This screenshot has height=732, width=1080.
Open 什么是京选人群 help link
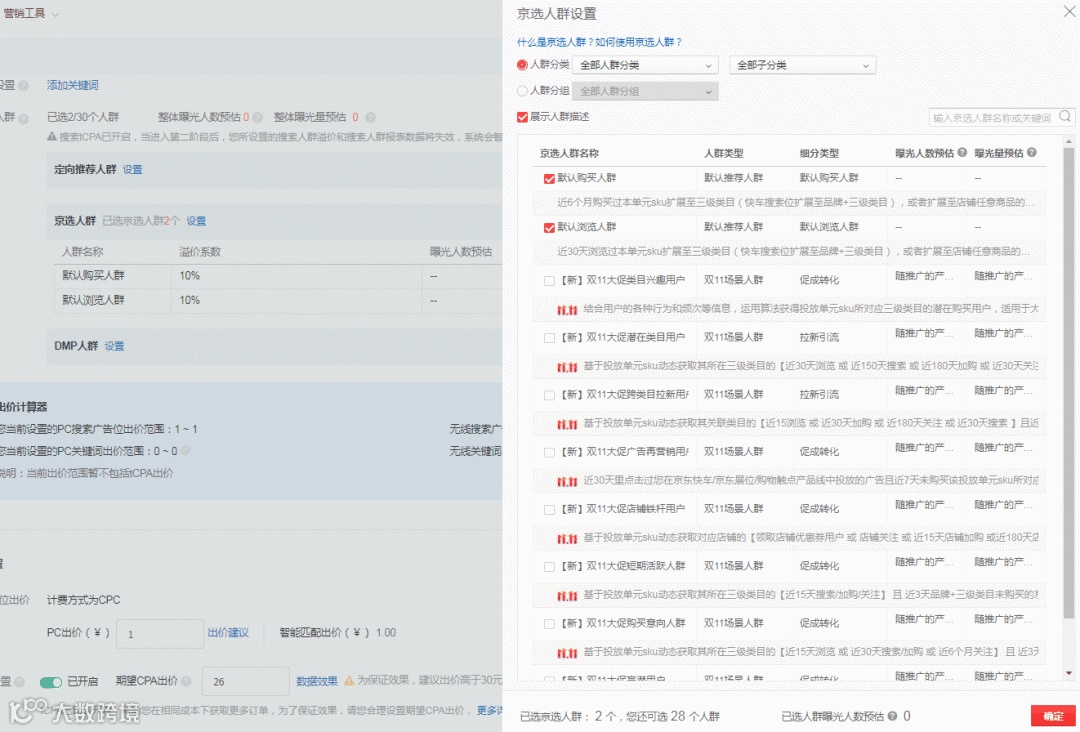click(x=556, y=42)
